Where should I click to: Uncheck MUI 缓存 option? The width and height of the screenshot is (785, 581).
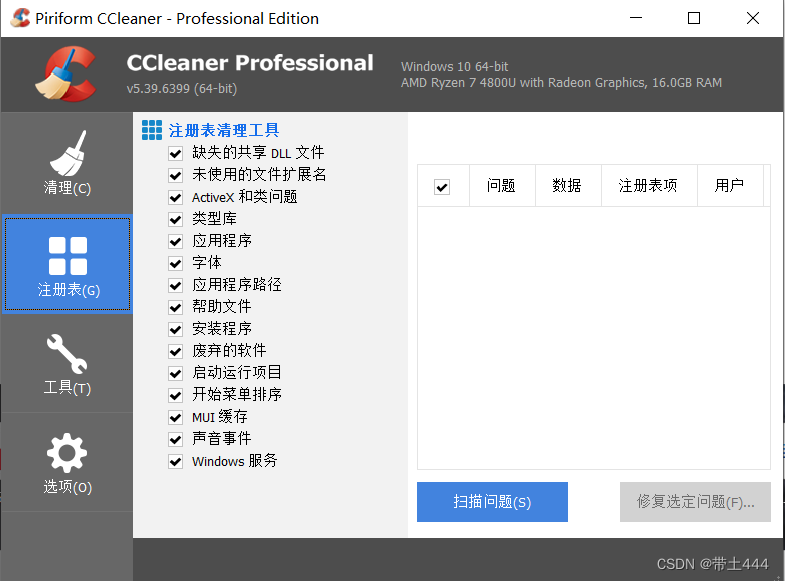coord(175,417)
